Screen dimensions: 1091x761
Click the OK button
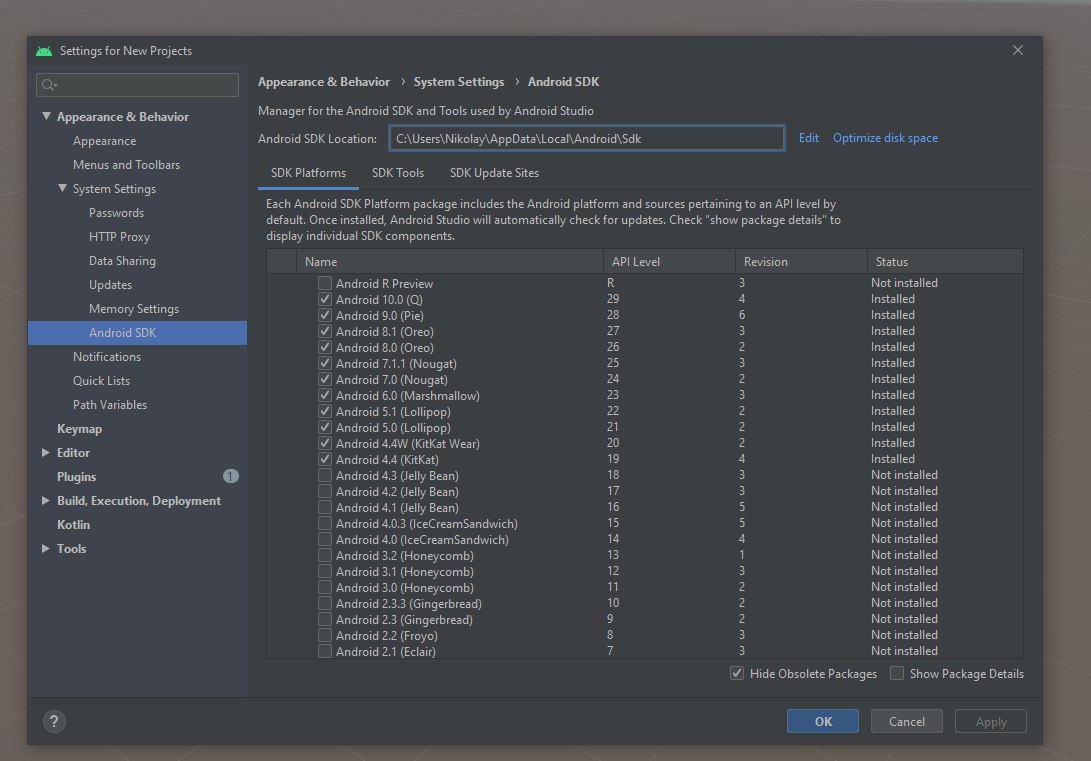click(x=823, y=721)
